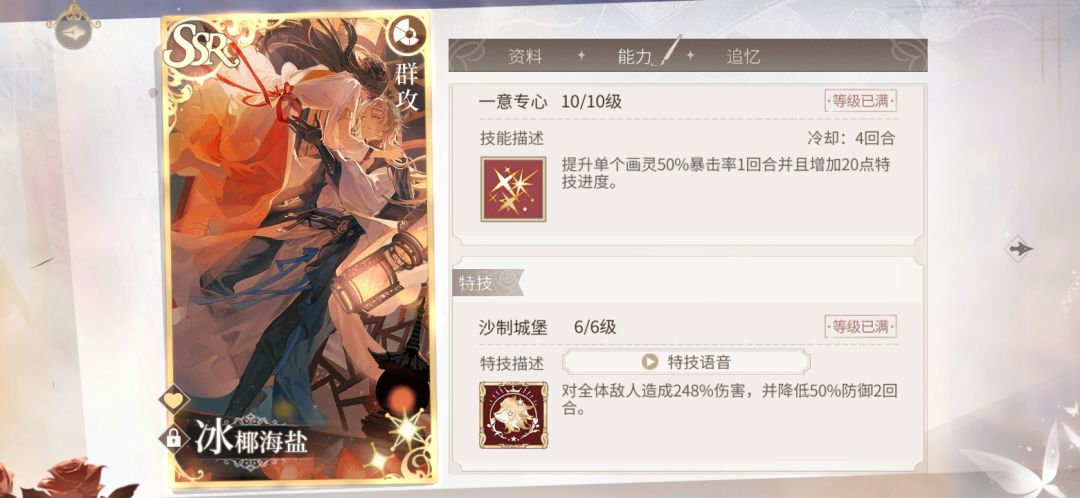This screenshot has height=498, width=1080.
Task: Click the SSR rarity badge
Action: pos(201,50)
